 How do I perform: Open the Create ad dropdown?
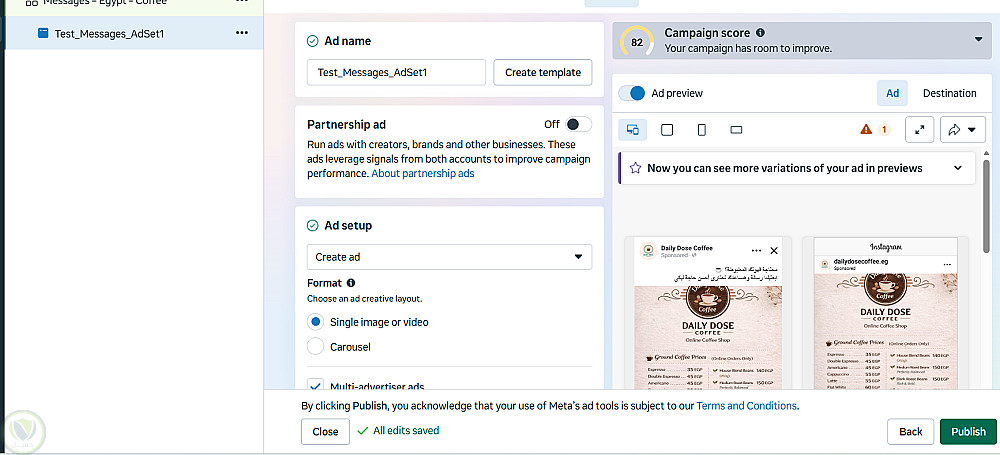click(449, 257)
